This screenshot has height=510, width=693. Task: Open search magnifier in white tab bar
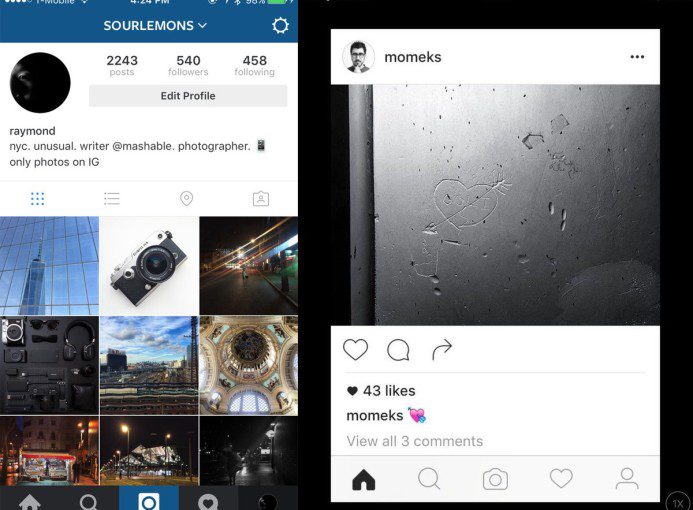[429, 480]
